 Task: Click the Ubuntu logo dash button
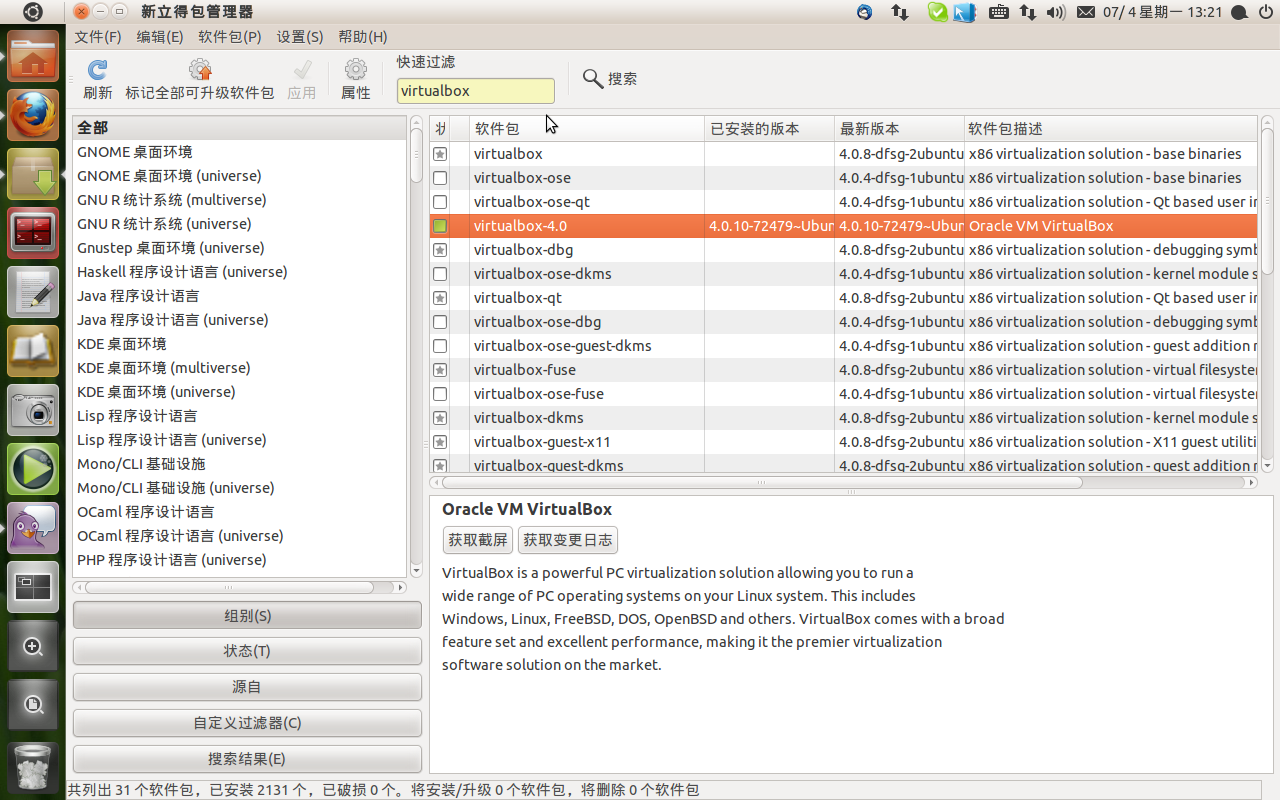(x=33, y=12)
